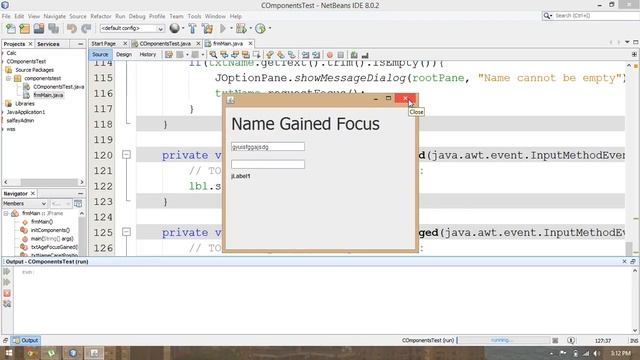Open the Profile Project arrow dropdown
The image size is (640, 360).
[269, 29]
